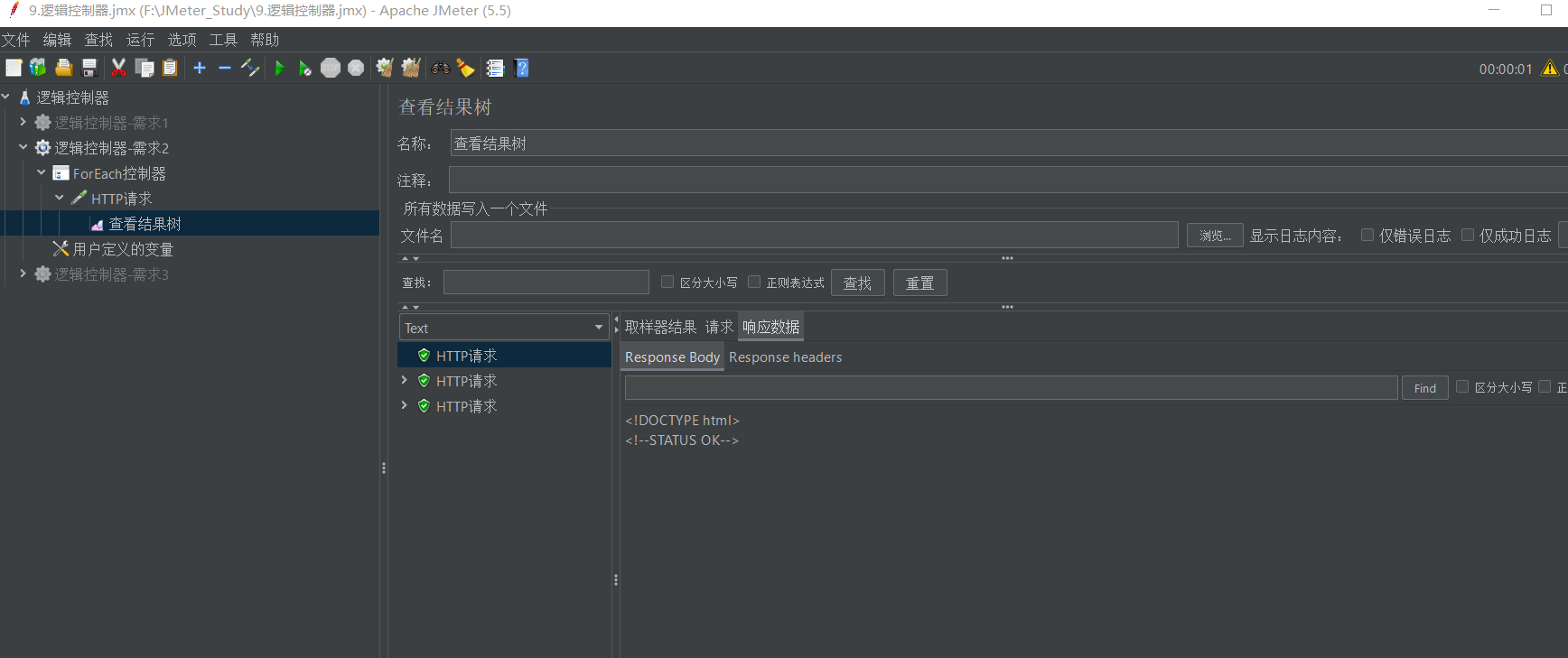Clear all results with double broom icon

pos(411,68)
